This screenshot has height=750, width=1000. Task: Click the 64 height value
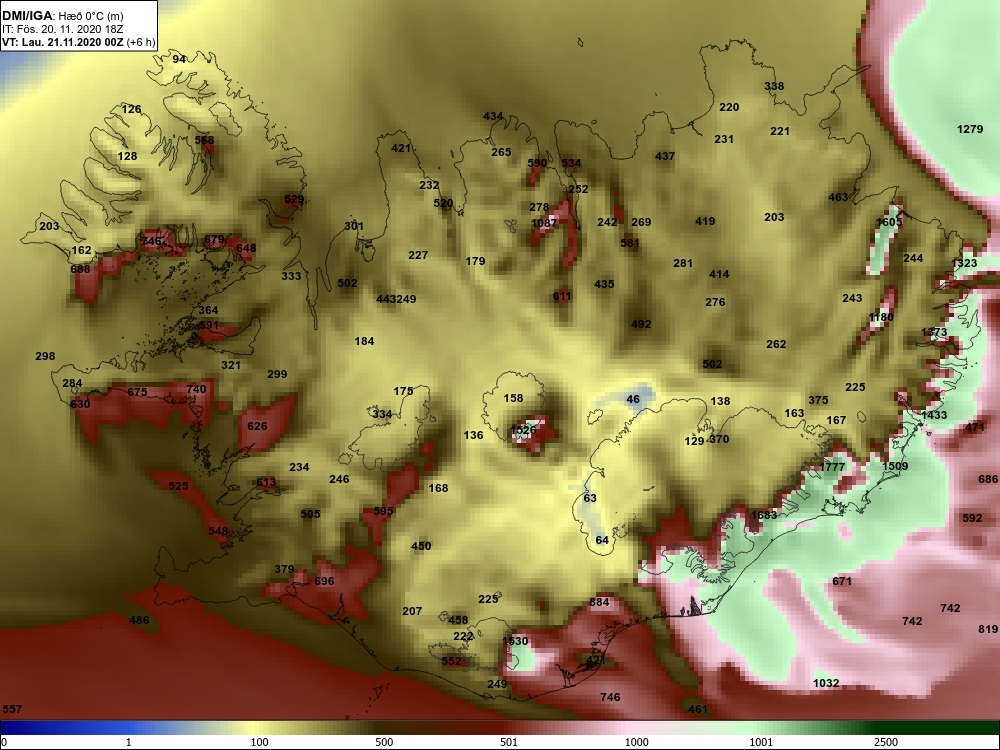pyautogui.click(x=602, y=540)
